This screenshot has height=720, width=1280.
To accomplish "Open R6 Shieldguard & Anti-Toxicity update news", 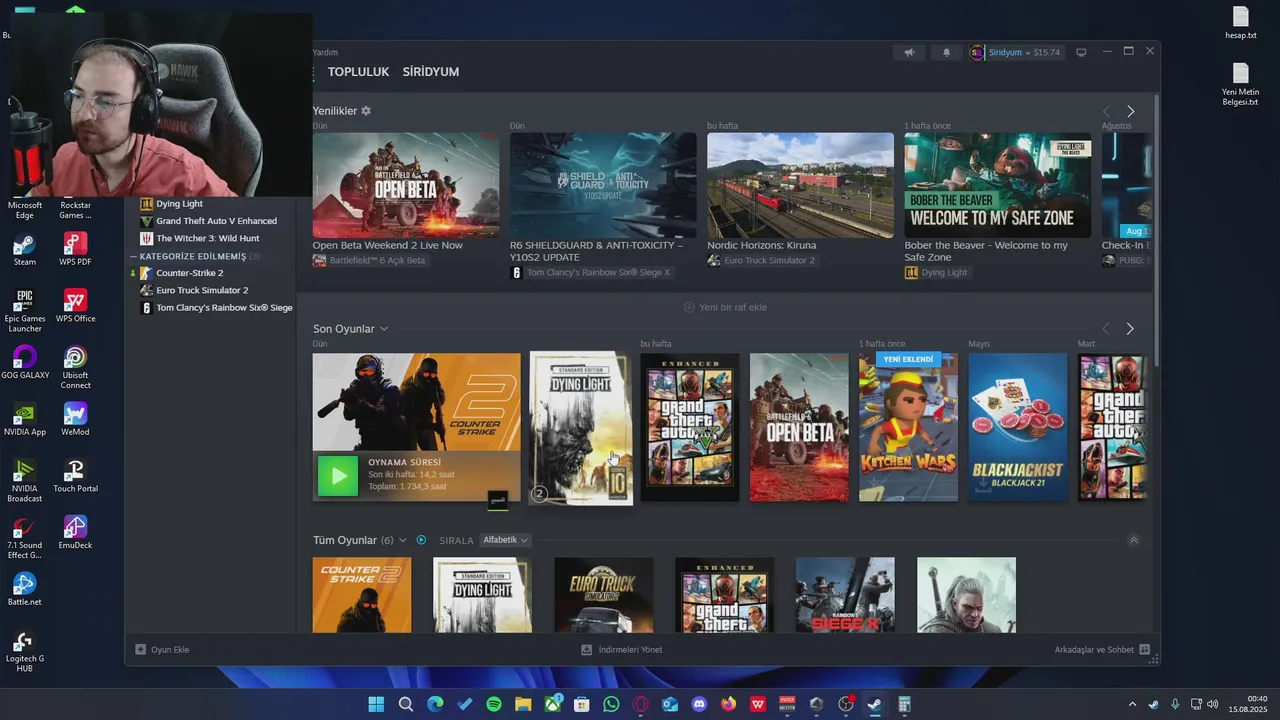I will coord(603,185).
